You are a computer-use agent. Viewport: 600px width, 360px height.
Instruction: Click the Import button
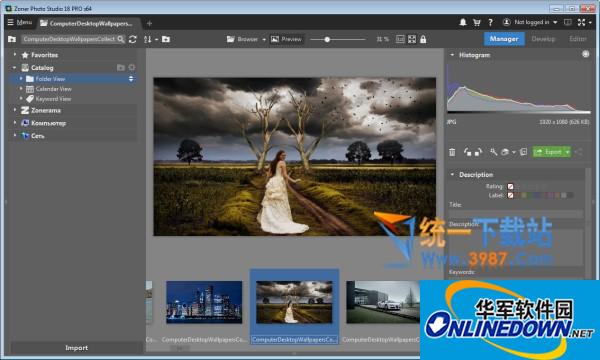click(x=77, y=348)
